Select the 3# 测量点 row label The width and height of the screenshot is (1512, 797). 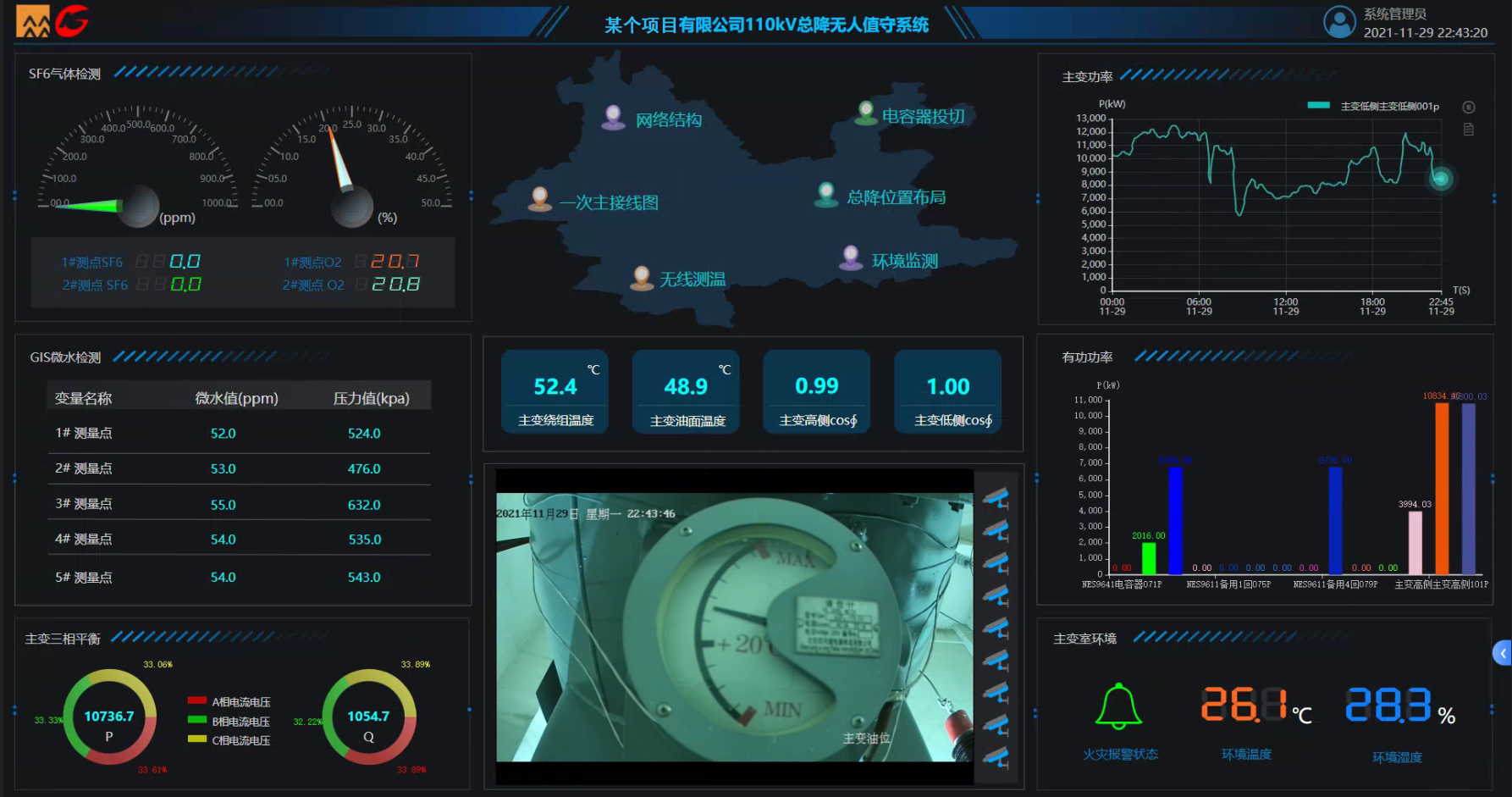(84, 504)
